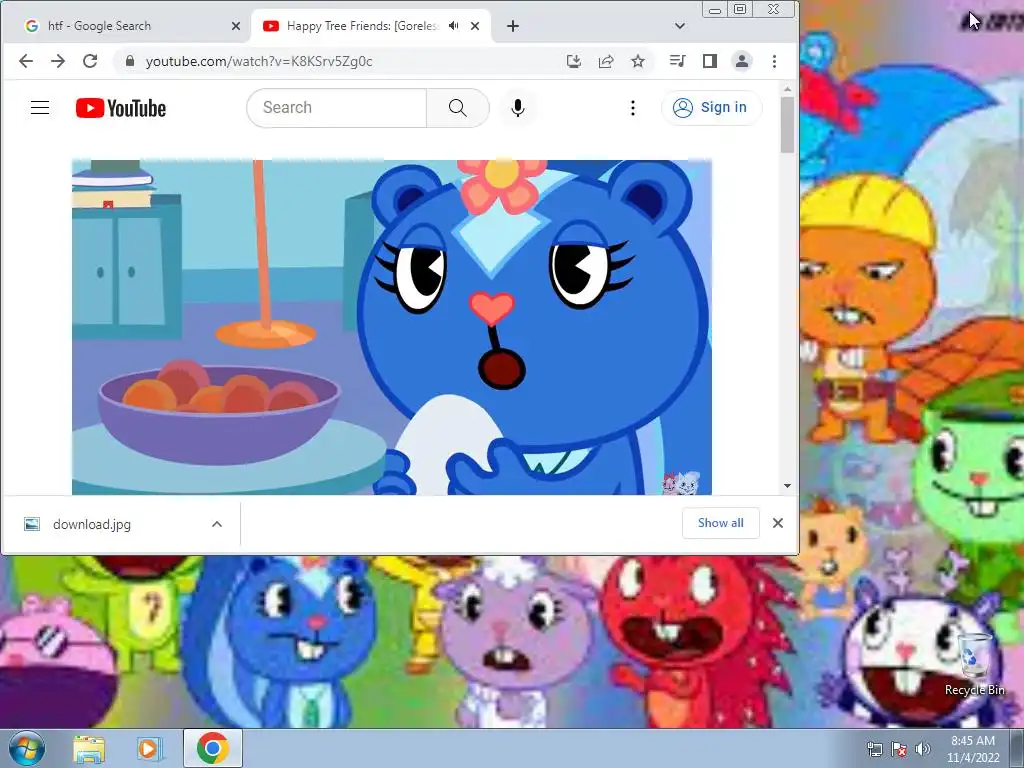This screenshot has height=768, width=1024.
Task: Open the tab search dropdown arrow
Action: click(680, 26)
